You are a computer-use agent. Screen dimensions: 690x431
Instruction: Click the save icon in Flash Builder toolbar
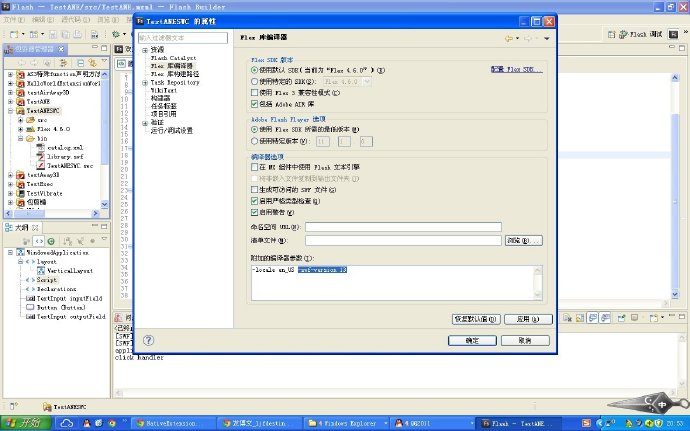[x=53, y=34]
